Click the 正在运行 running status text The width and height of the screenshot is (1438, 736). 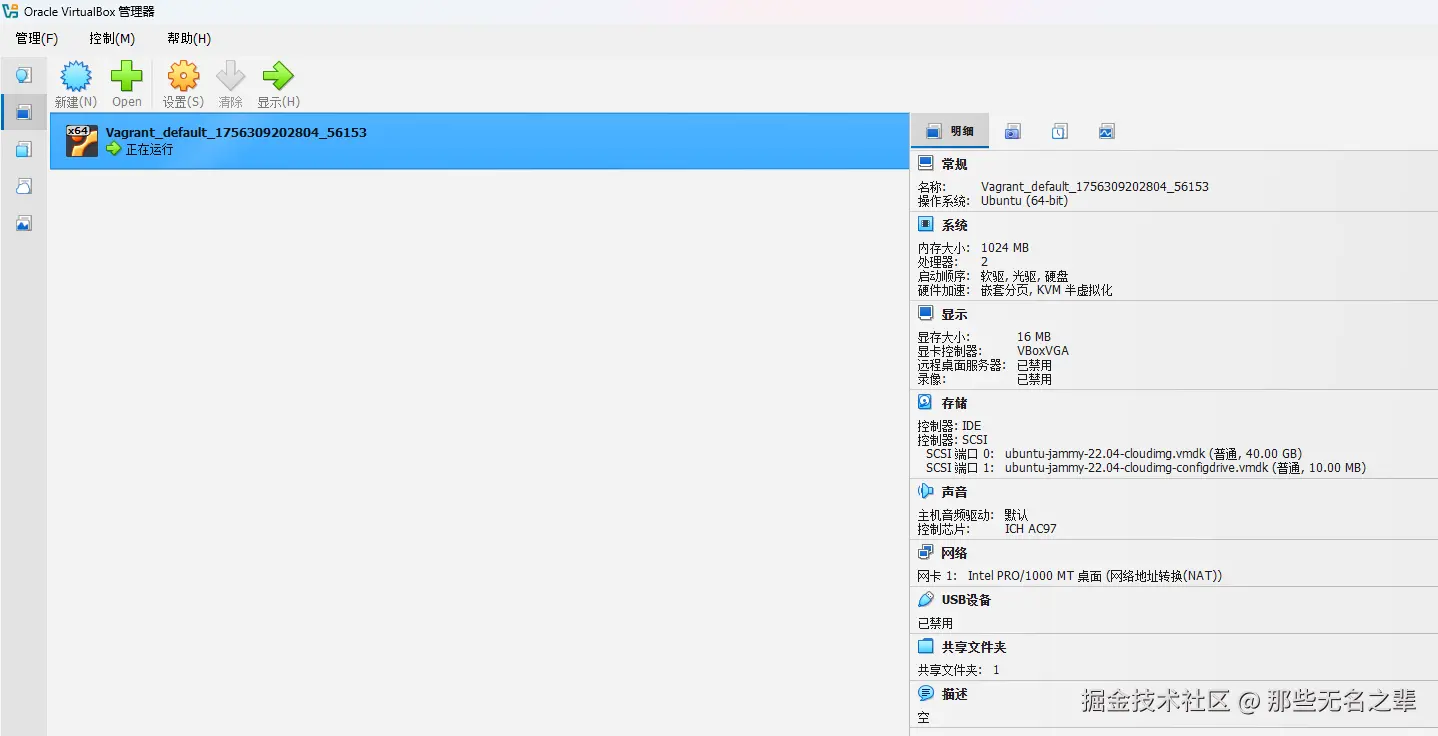click(x=149, y=149)
